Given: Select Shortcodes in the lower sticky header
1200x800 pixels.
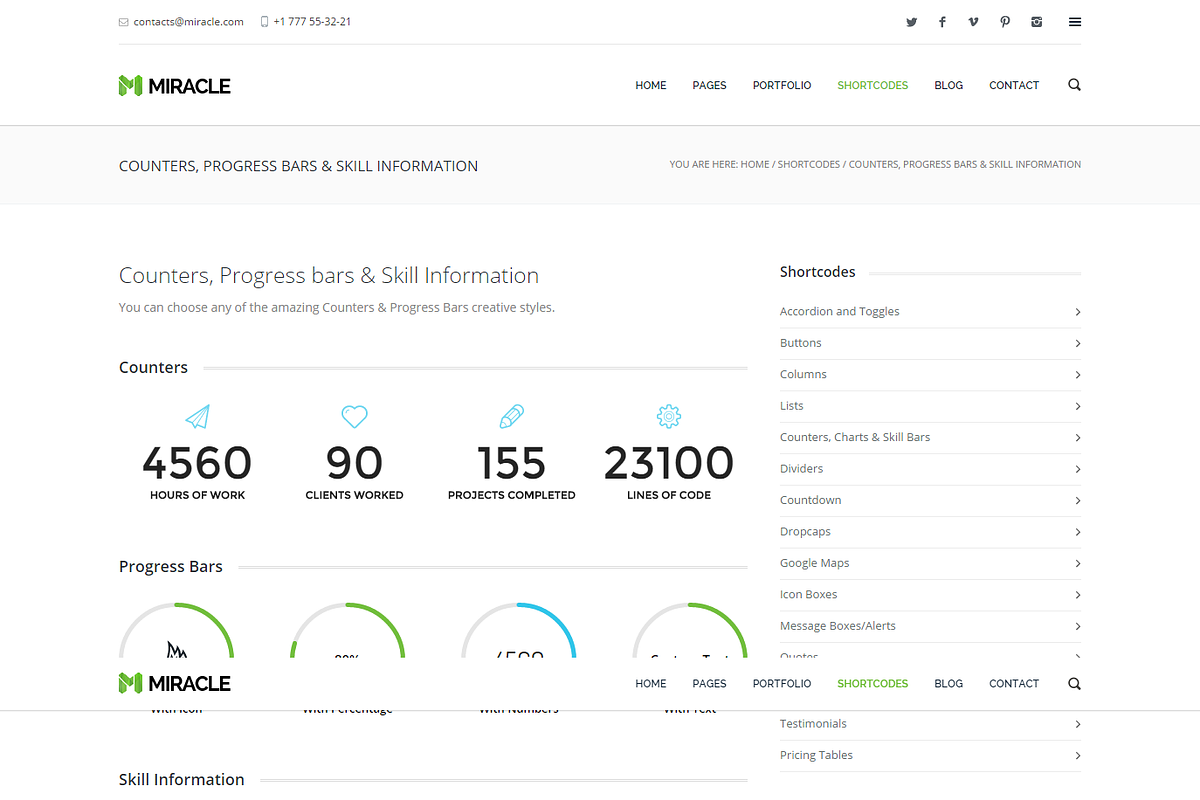Looking at the screenshot, I should 873,684.
